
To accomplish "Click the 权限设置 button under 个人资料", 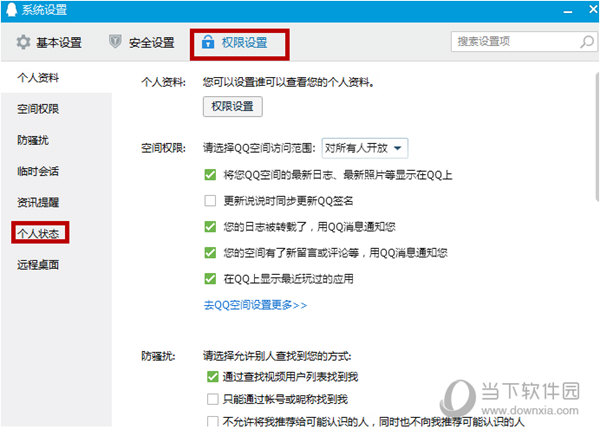I will pos(233,106).
